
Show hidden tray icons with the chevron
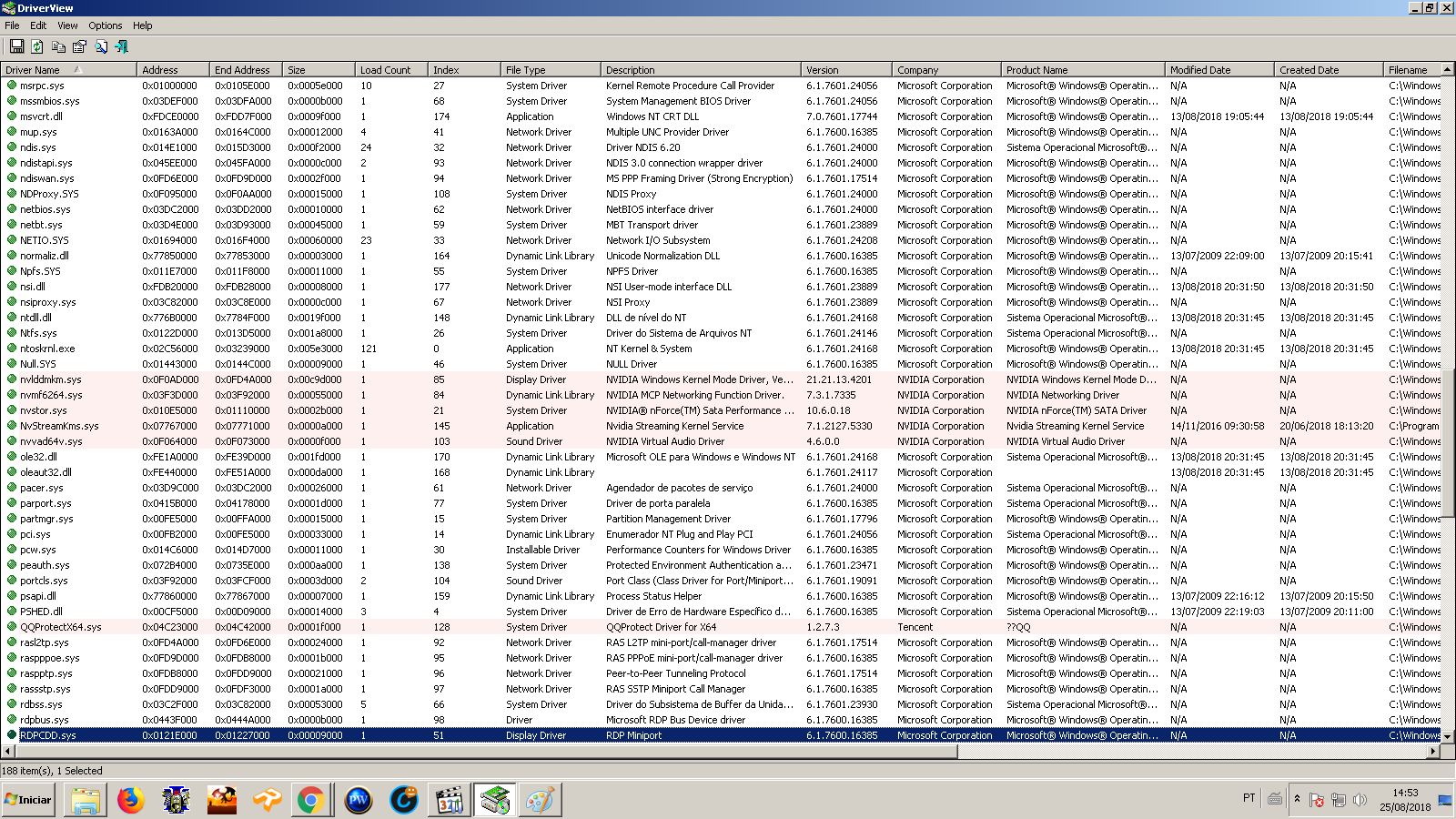pos(1297,800)
